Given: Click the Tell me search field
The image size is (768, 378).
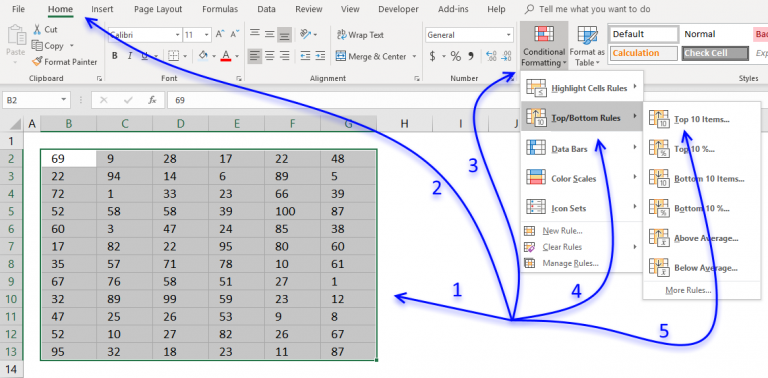Looking at the screenshot, I should (594, 9).
